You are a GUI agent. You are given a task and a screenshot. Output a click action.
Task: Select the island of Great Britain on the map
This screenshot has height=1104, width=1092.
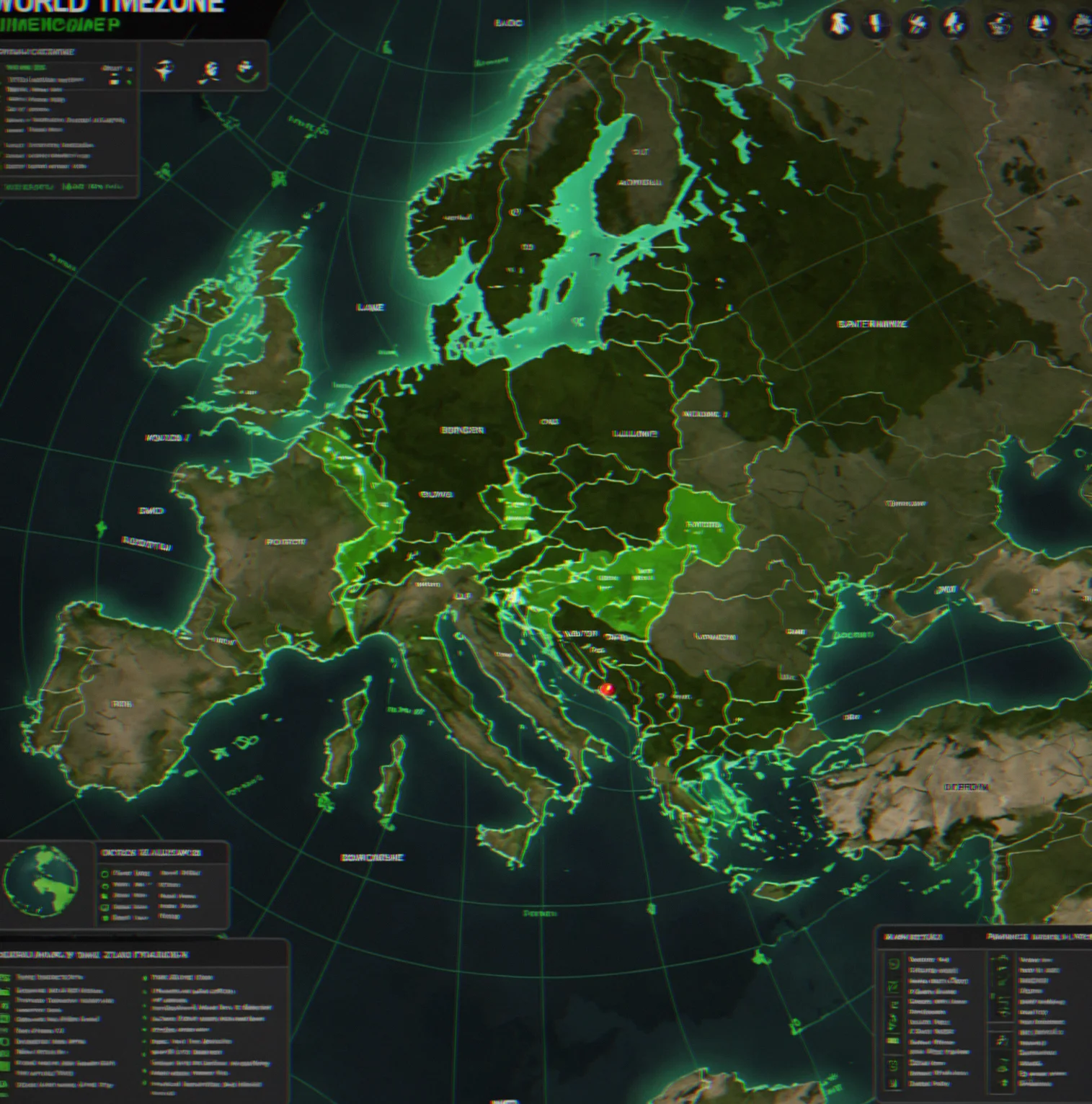pyautogui.click(x=270, y=339)
